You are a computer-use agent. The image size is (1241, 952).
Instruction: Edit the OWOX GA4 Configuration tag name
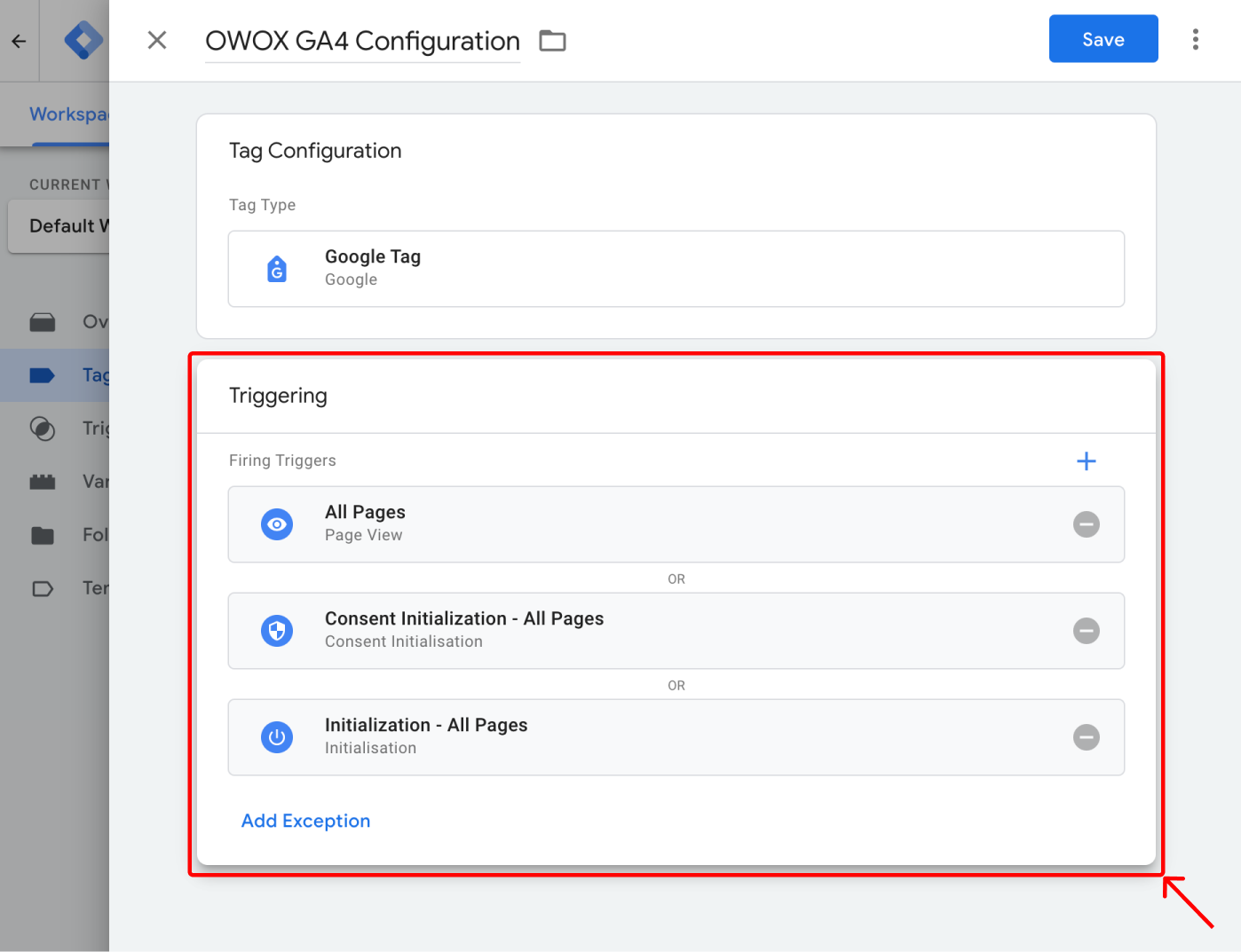(x=362, y=41)
